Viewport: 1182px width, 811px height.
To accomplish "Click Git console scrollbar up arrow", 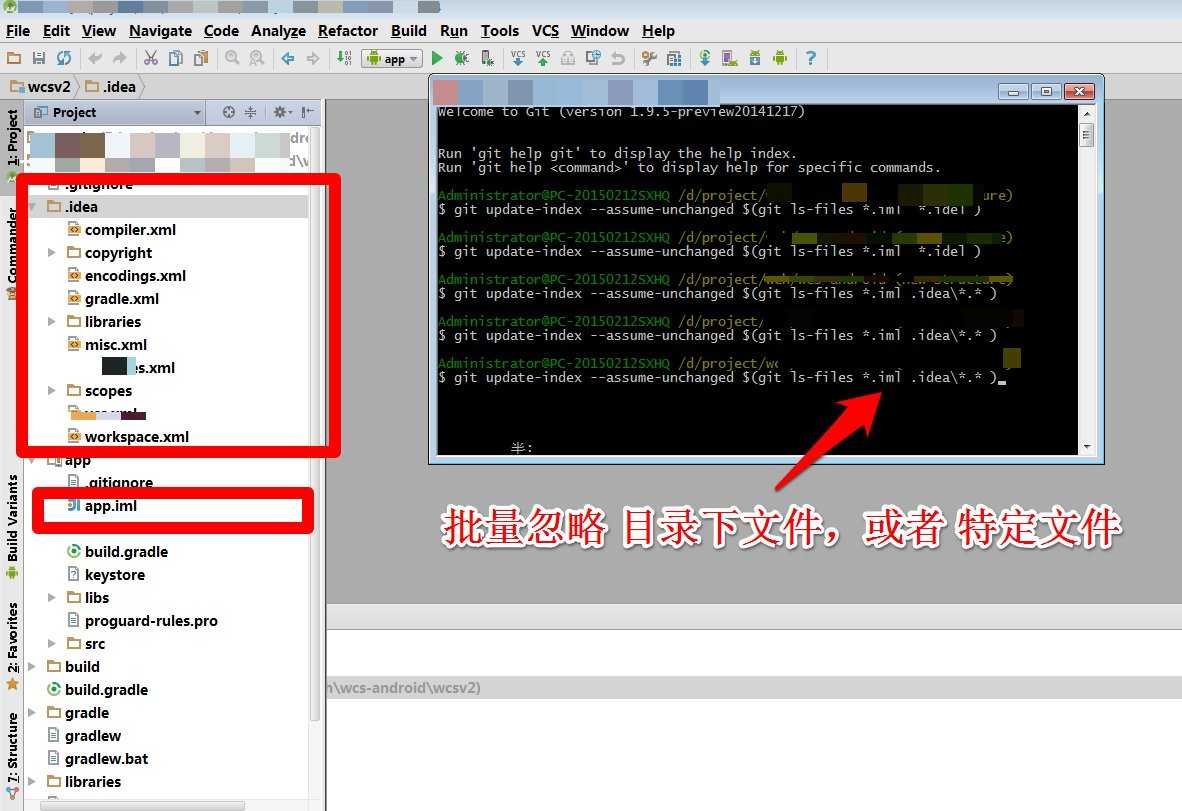I will pyautogui.click(x=1086, y=113).
